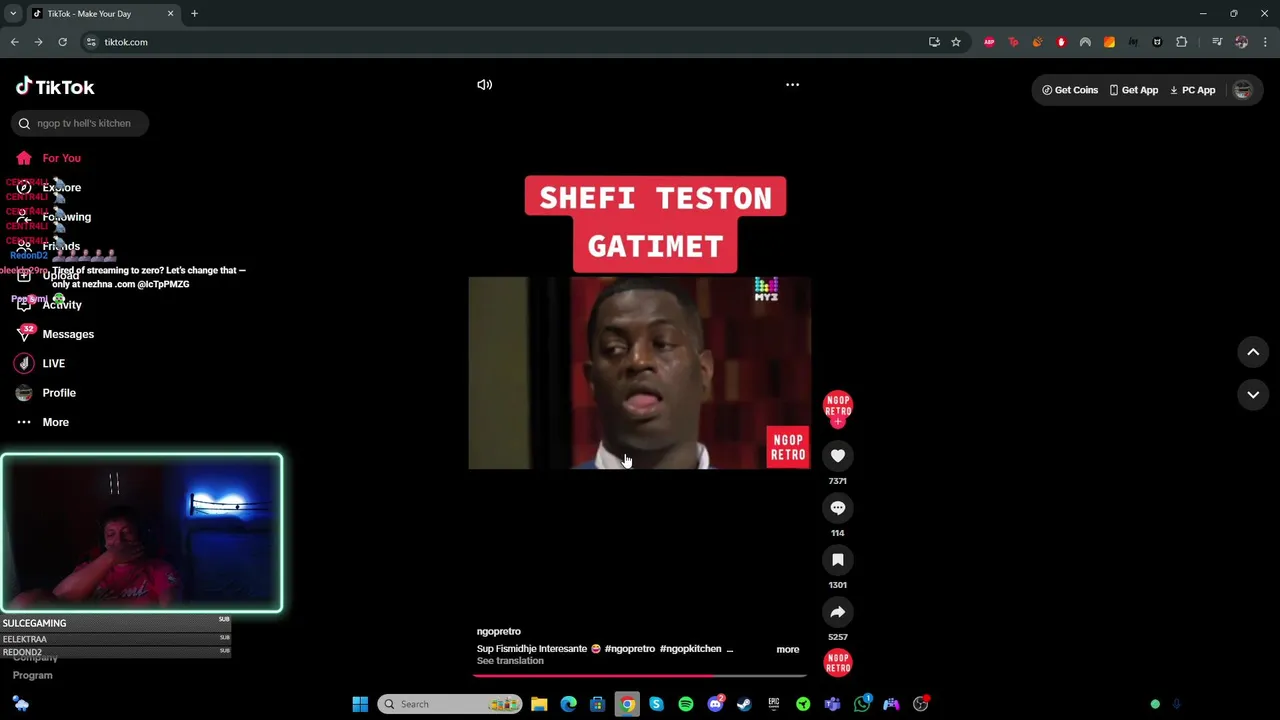Open the Program link in the sidebar footer
This screenshot has width=1280, height=720.
pyautogui.click(x=32, y=676)
